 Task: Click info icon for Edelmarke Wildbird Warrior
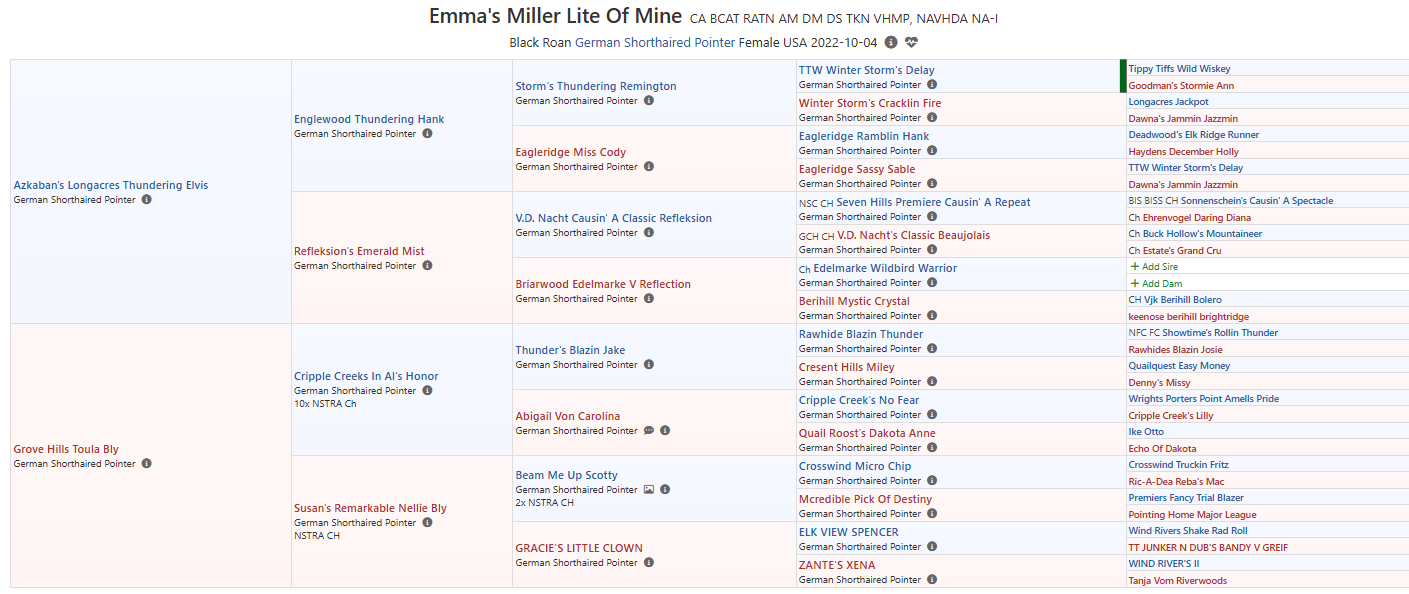click(932, 283)
